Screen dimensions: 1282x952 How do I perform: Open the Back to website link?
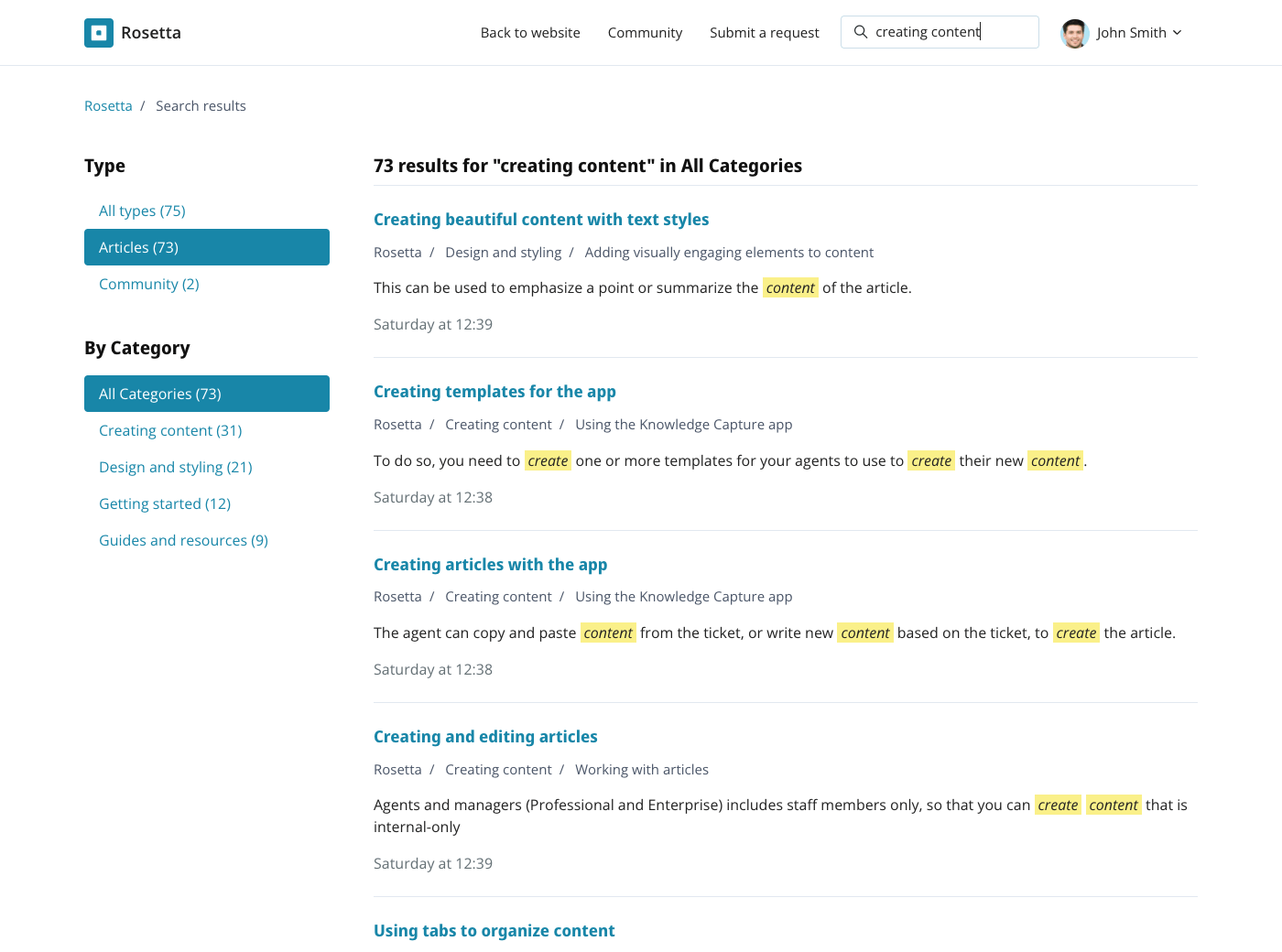point(530,33)
